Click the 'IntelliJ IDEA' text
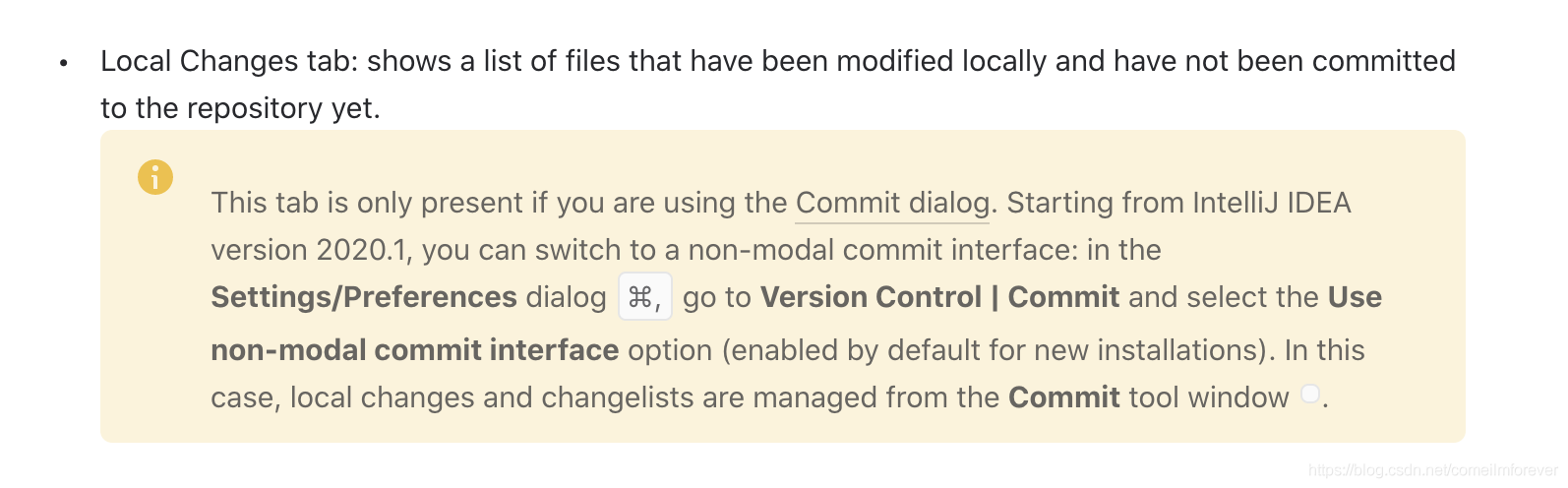This screenshot has height=488, width=1568. point(1271,203)
